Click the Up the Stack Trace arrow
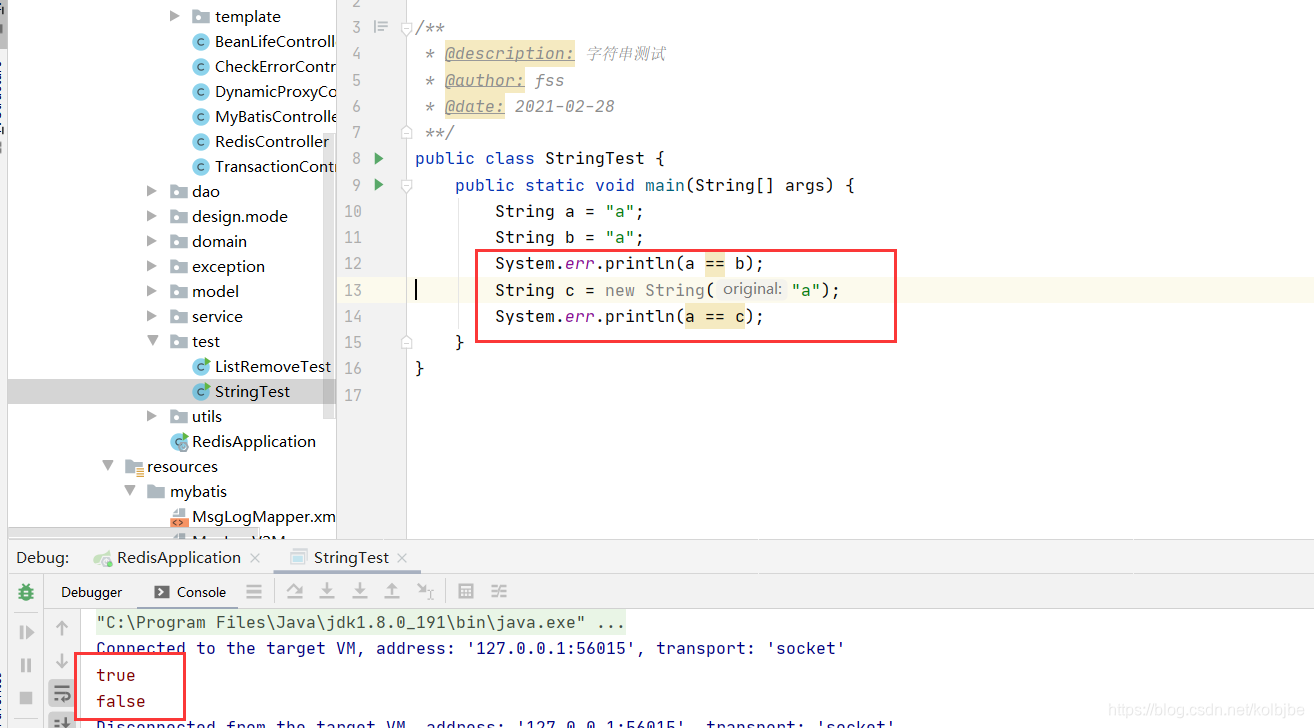Image resolution: width=1314 pixels, height=728 pixels. click(62, 628)
